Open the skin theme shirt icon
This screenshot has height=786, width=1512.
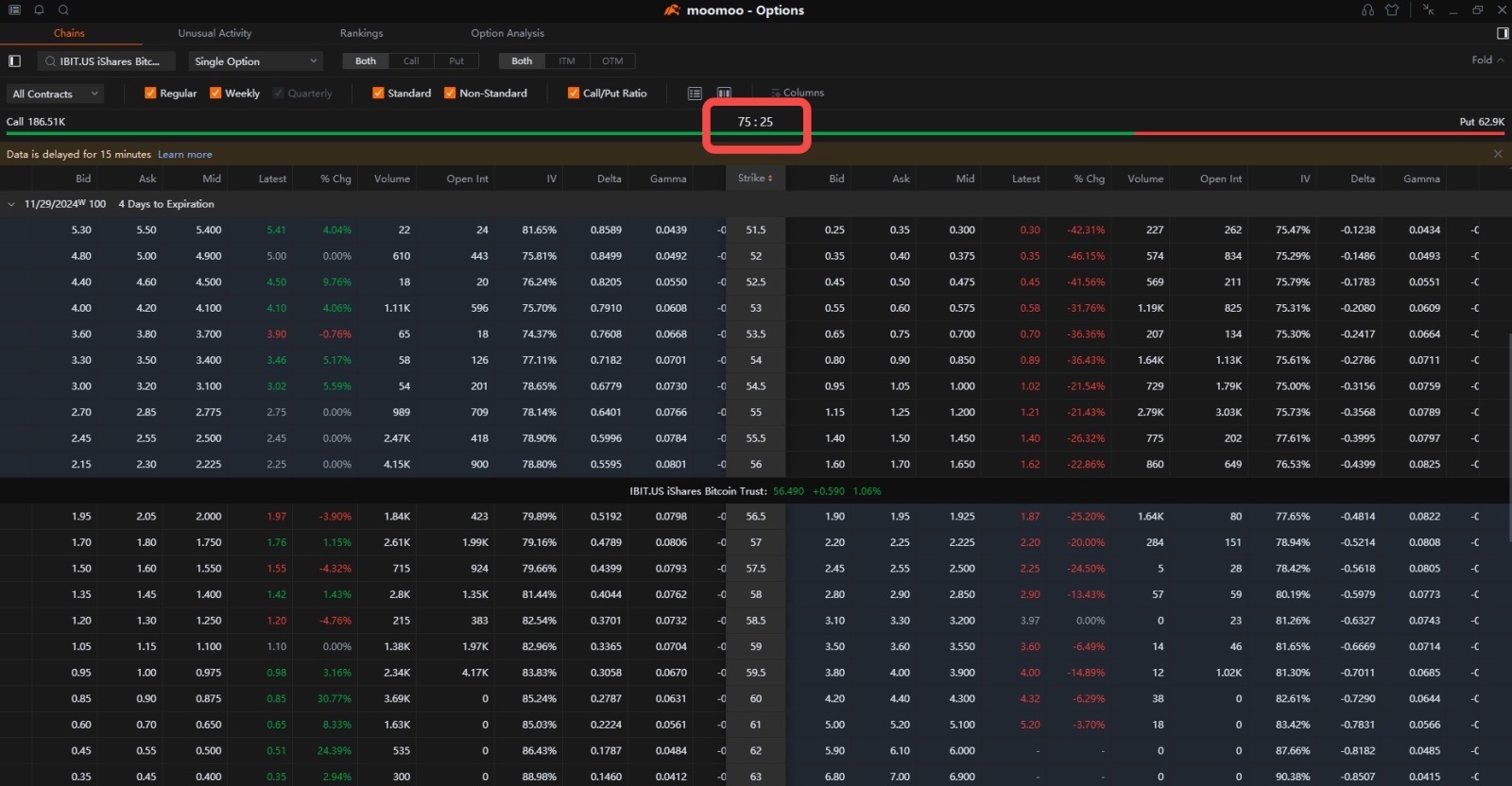pos(1392,9)
